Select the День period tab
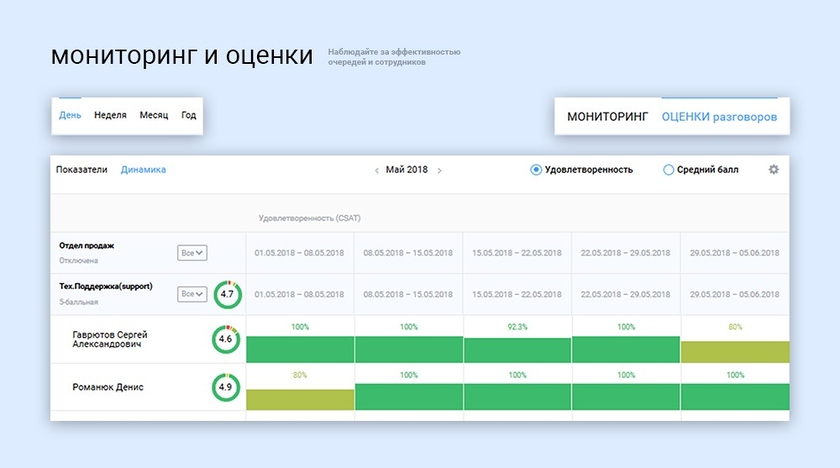 coord(70,115)
